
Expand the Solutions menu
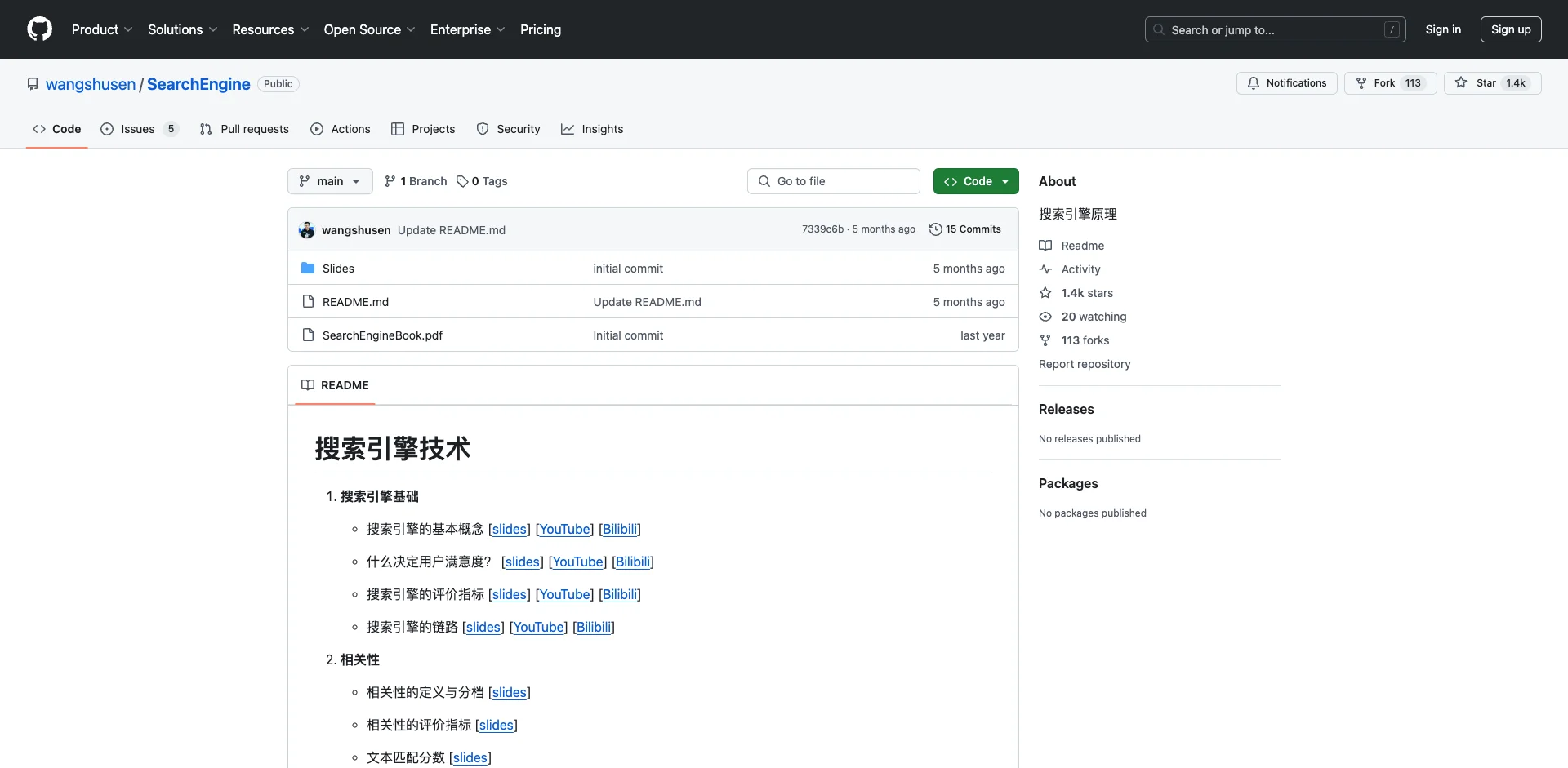(x=182, y=29)
